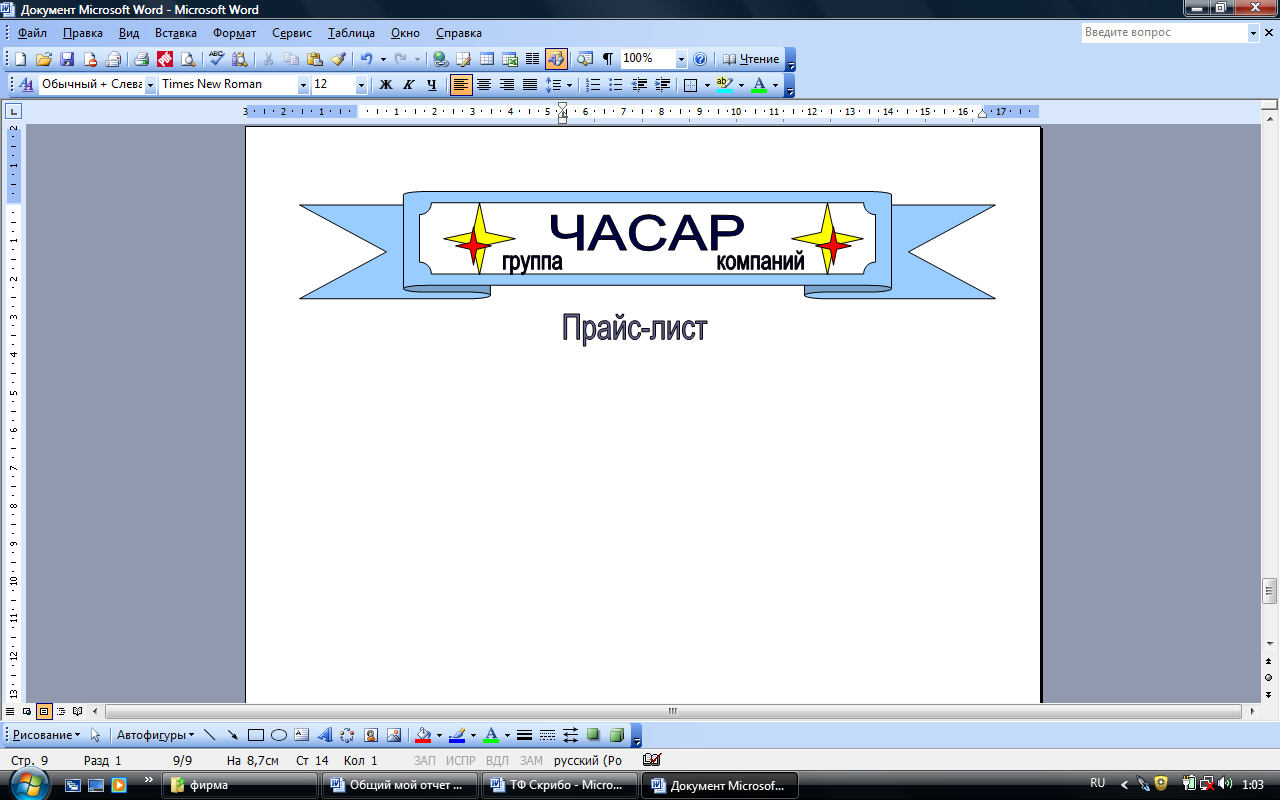Viewport: 1280px width, 800px height.
Task: Paste from the clipboard
Action: coord(315,59)
